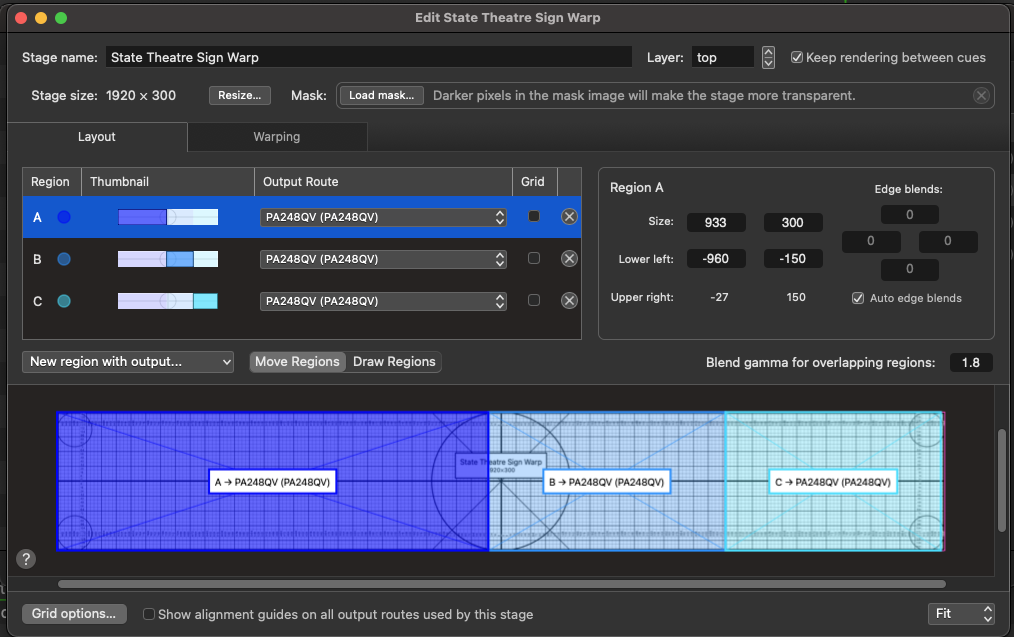1014x637 pixels.
Task: Remove region C via its X icon
Action: (569, 301)
